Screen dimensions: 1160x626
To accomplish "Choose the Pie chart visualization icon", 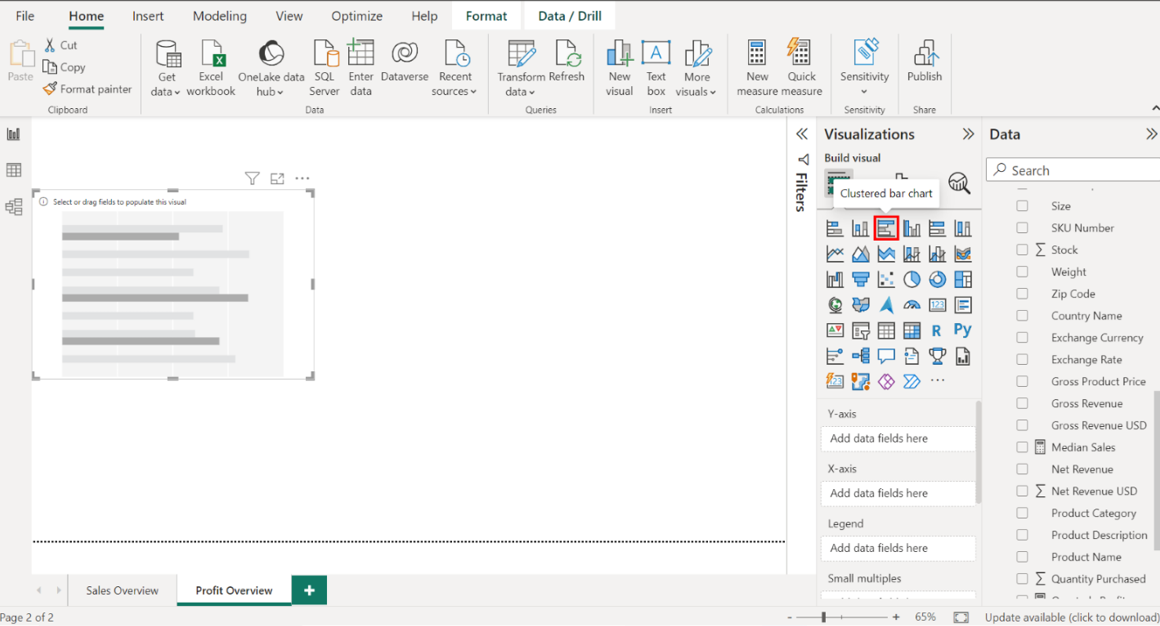I will (x=912, y=280).
